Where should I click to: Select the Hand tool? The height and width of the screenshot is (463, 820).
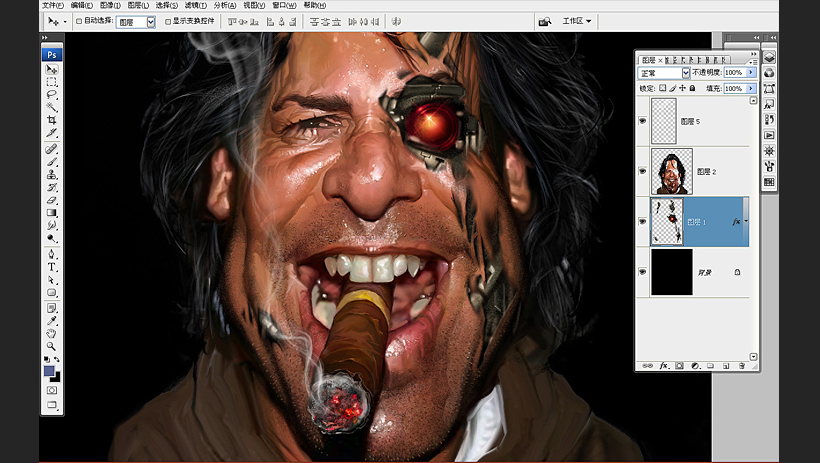[52, 333]
